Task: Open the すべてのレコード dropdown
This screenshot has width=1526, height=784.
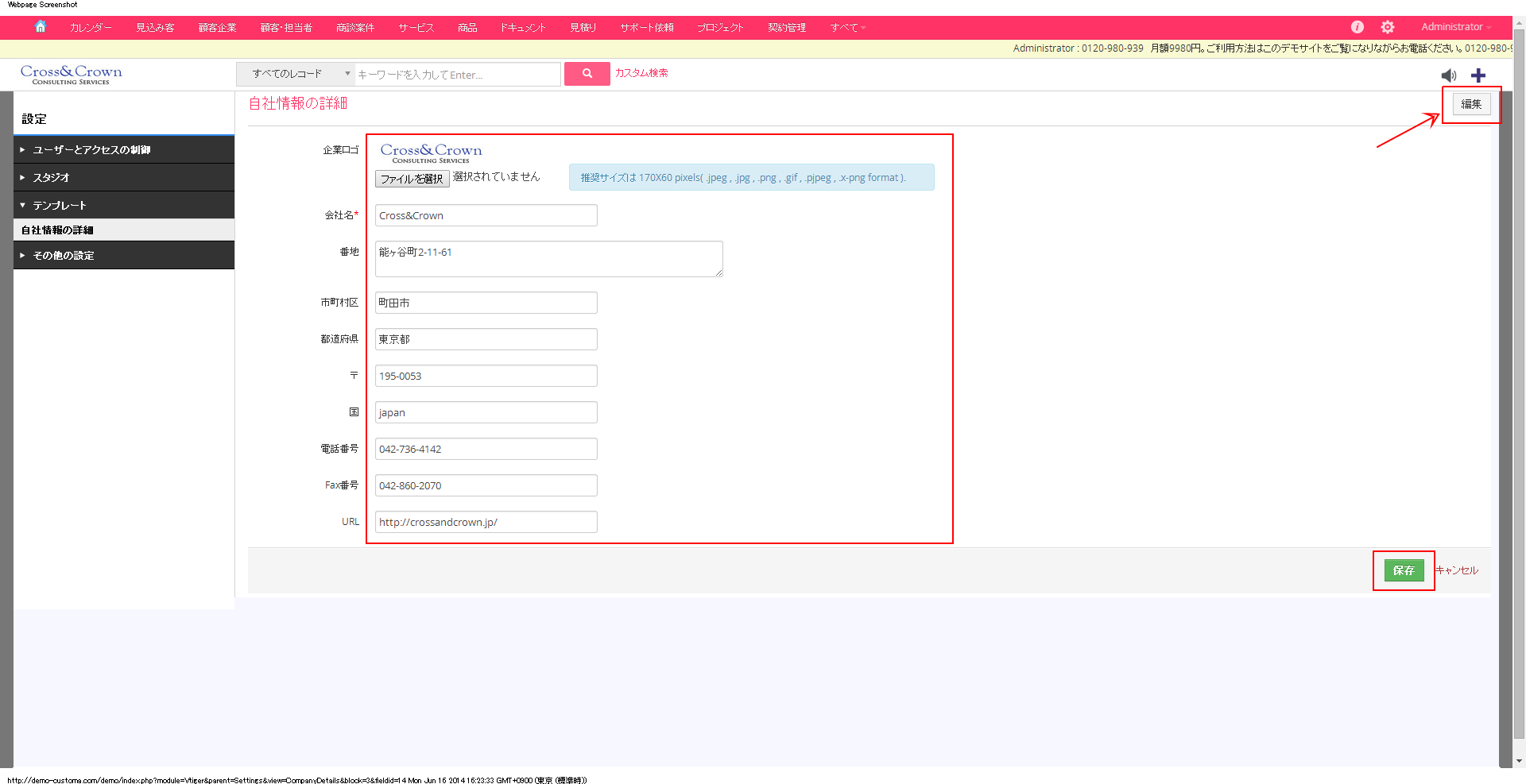Action: click(x=296, y=74)
